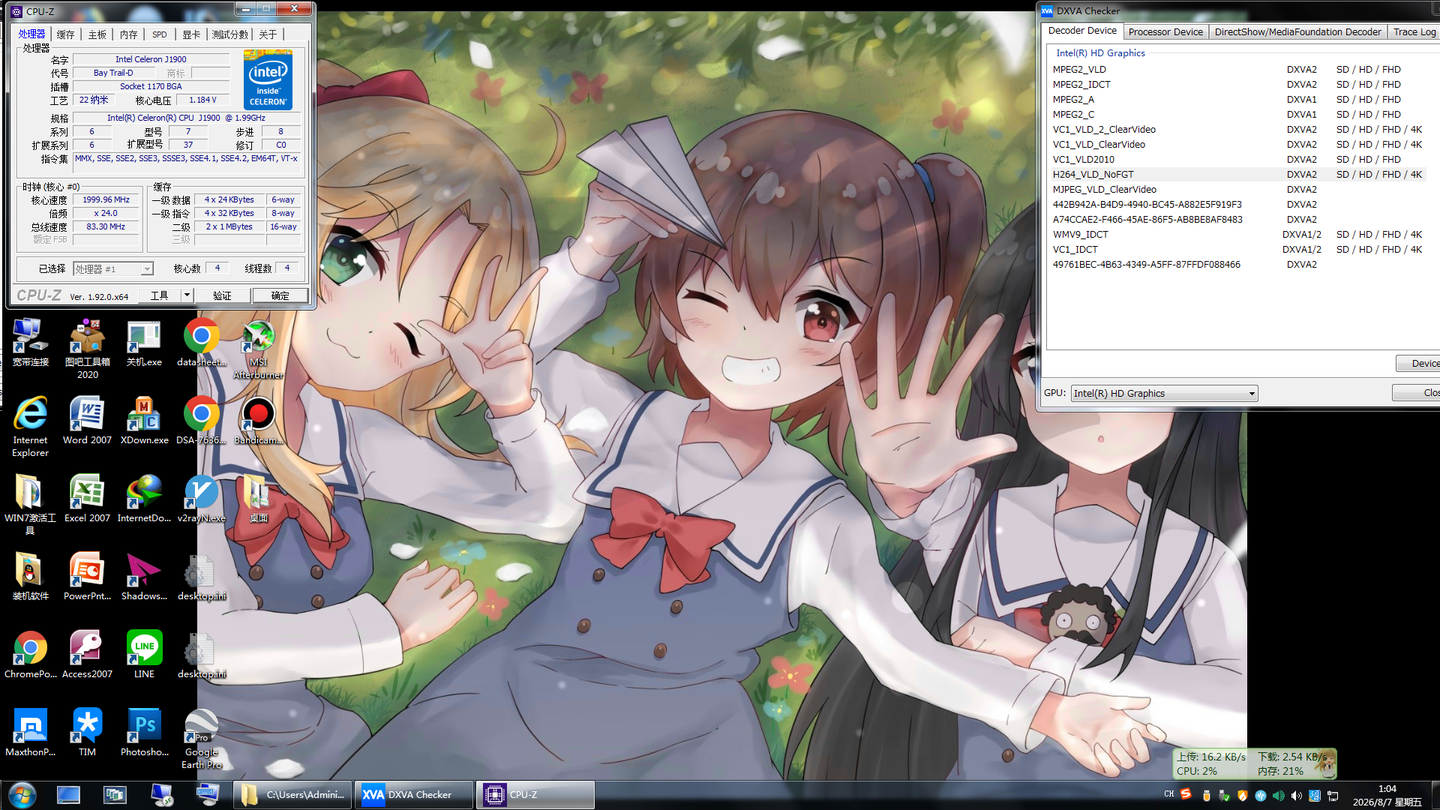Select the Google Earth Pro icon
This screenshot has height=810, width=1440.
201,739
